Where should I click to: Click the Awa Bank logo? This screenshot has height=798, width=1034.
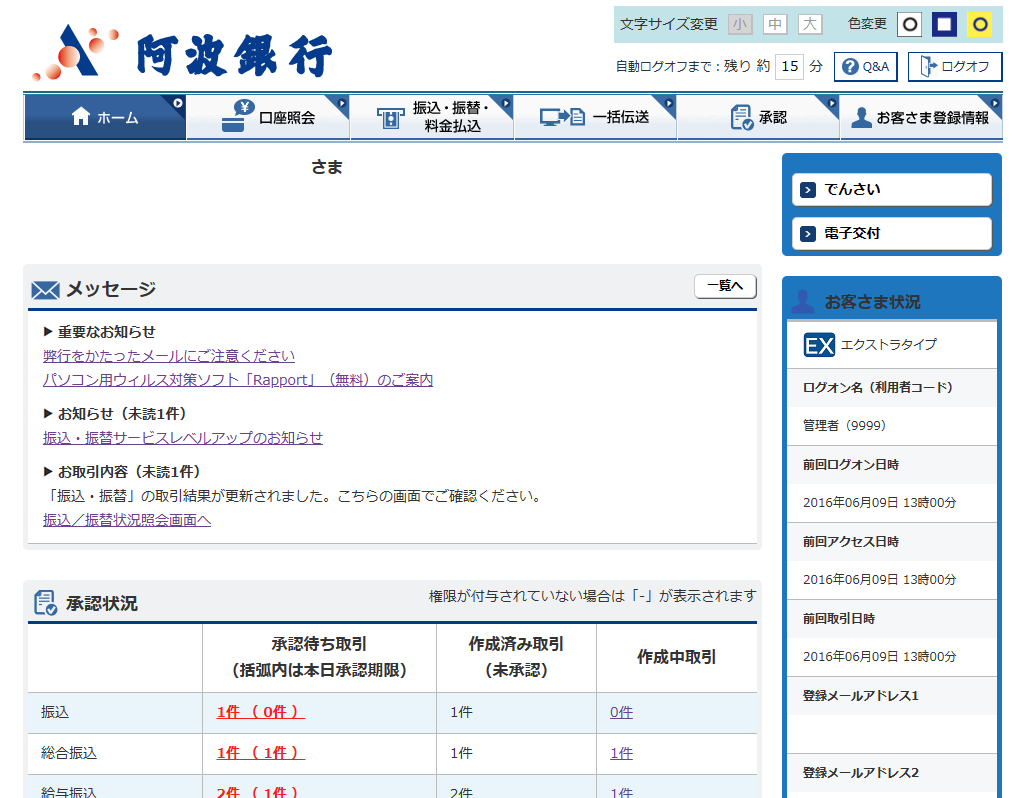[x=181, y=52]
